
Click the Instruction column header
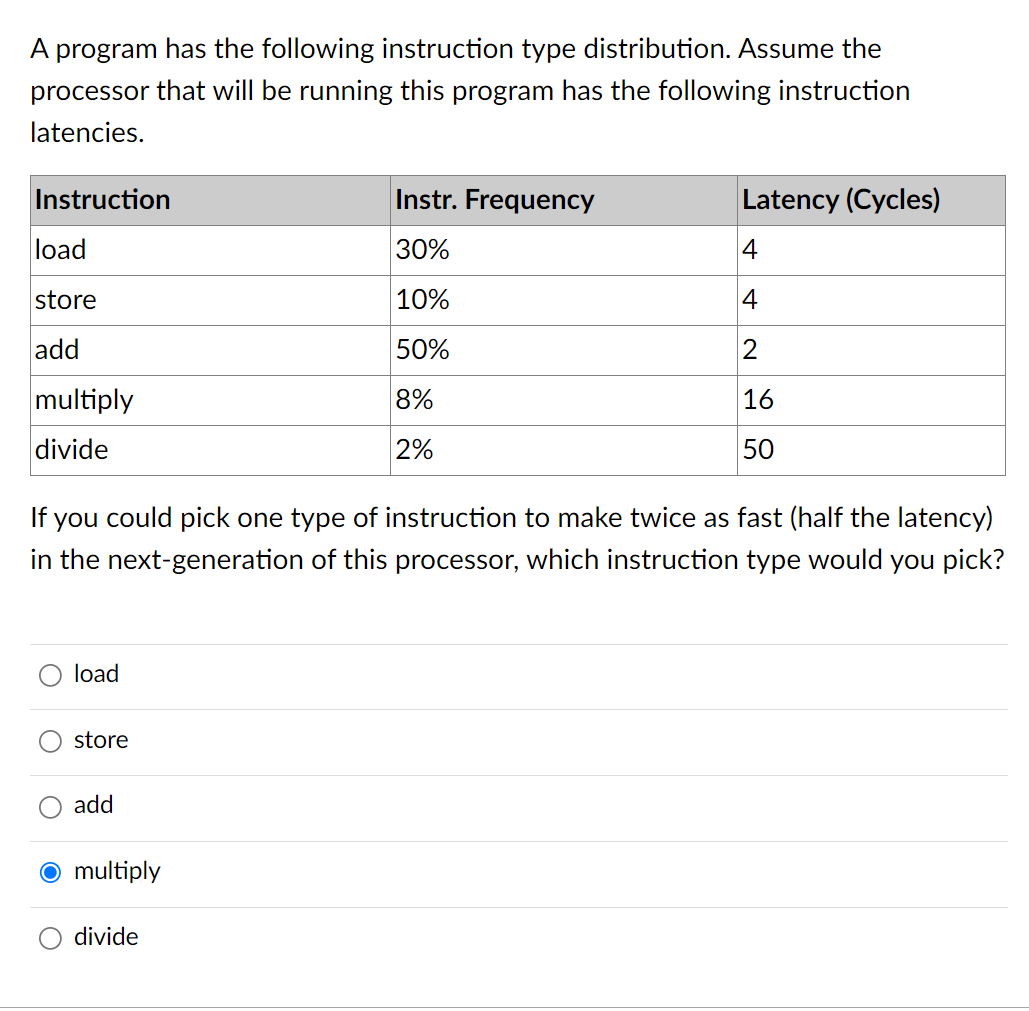(101, 200)
